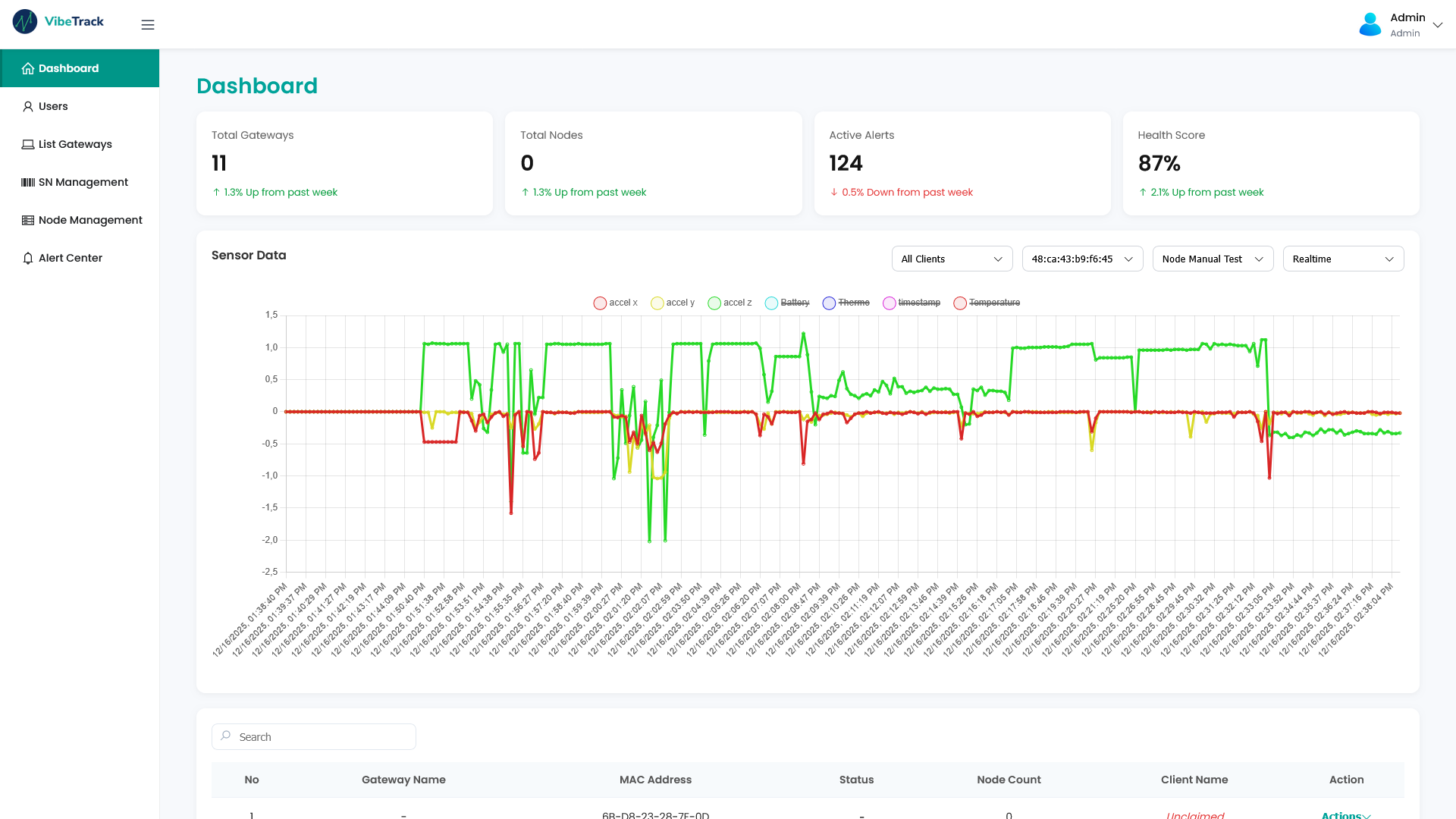Click the accel z green legend swatch

click(x=714, y=303)
